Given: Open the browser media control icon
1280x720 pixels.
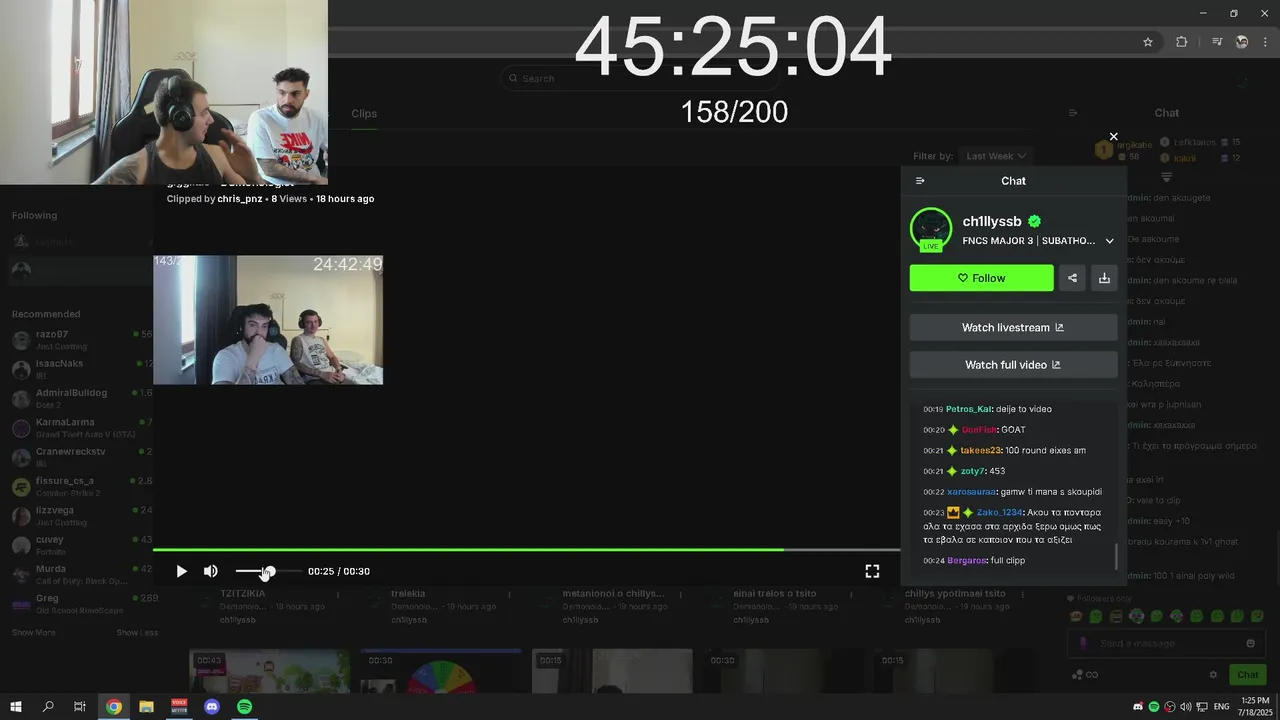Looking at the screenshot, I should pos(1217,42).
